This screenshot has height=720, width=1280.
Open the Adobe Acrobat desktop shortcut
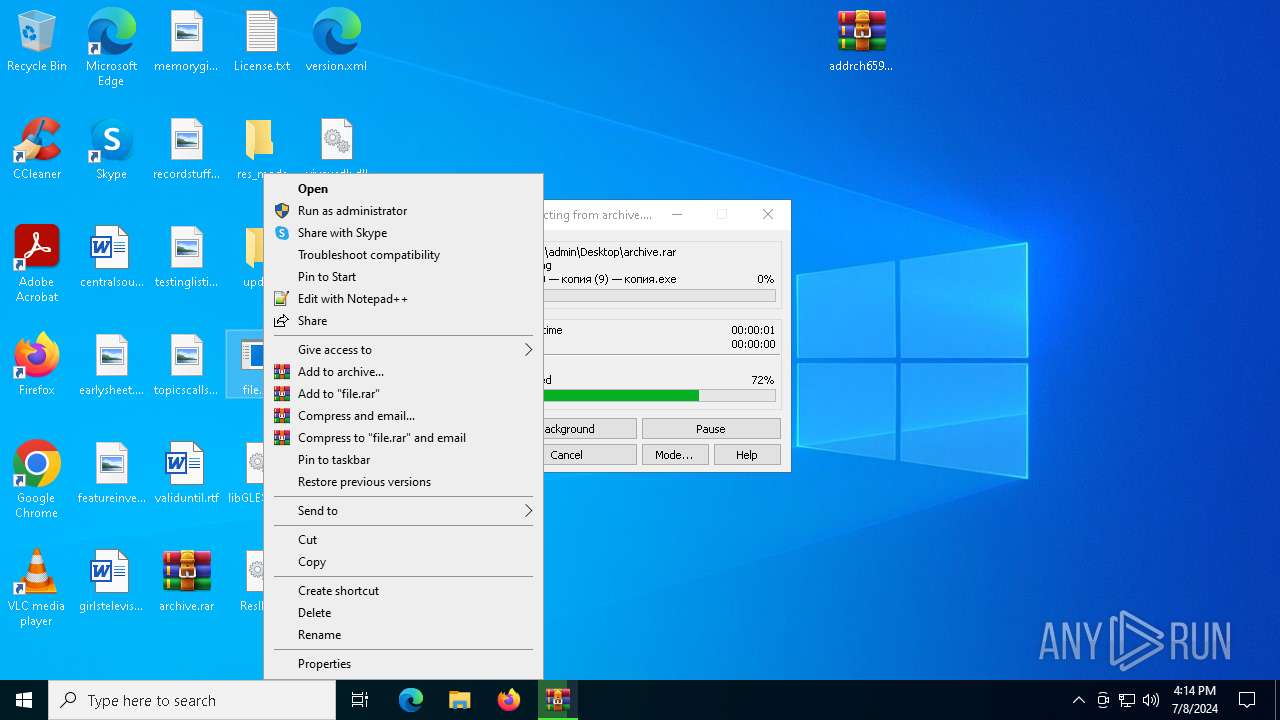(x=37, y=264)
